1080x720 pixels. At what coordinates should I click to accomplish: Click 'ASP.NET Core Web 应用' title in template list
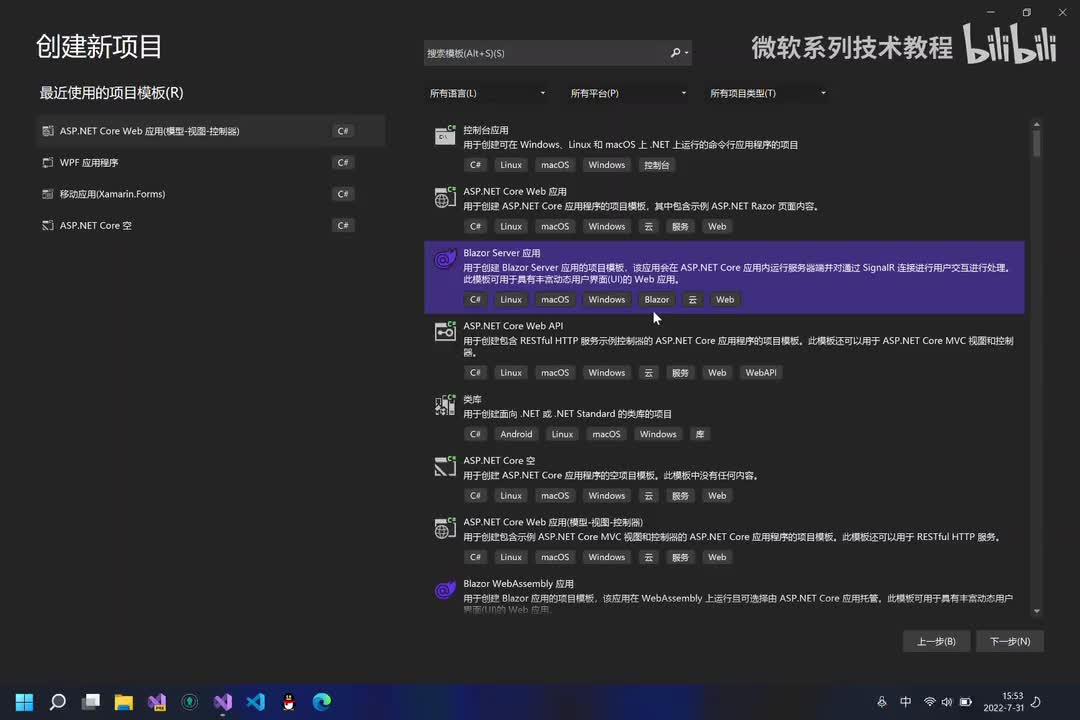[x=515, y=192]
